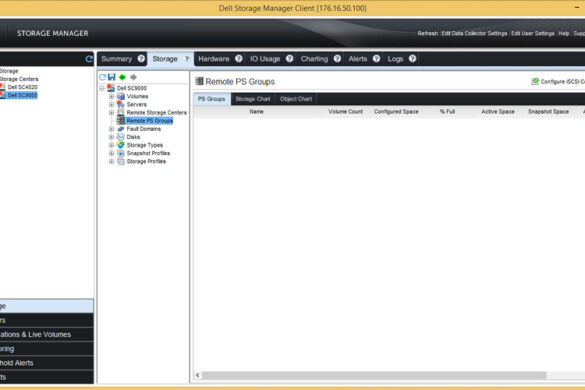585x390 pixels.
Task: Click the tree refresh icon in the Storage toolbar
Action: [x=102, y=77]
